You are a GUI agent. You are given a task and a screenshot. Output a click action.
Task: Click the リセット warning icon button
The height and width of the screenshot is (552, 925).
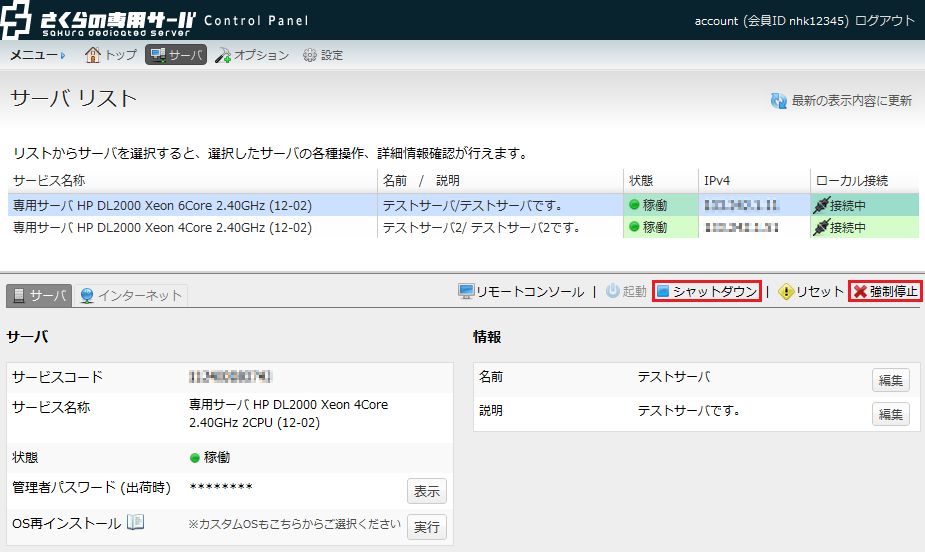787,292
